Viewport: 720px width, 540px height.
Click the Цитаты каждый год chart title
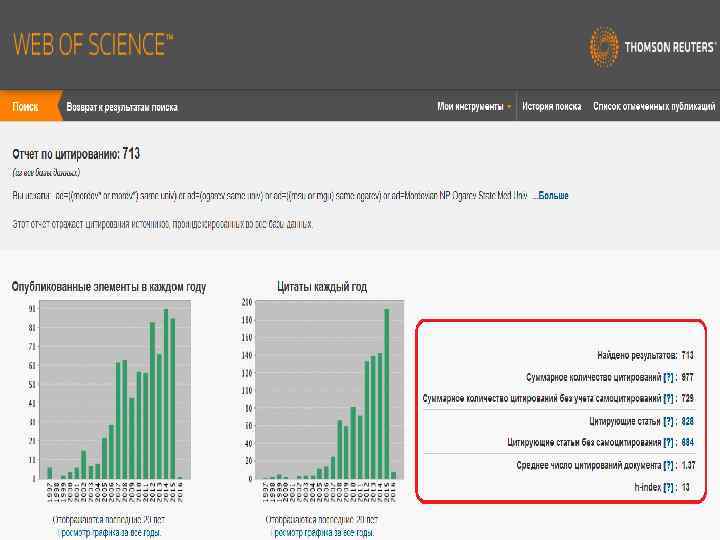(x=322, y=287)
